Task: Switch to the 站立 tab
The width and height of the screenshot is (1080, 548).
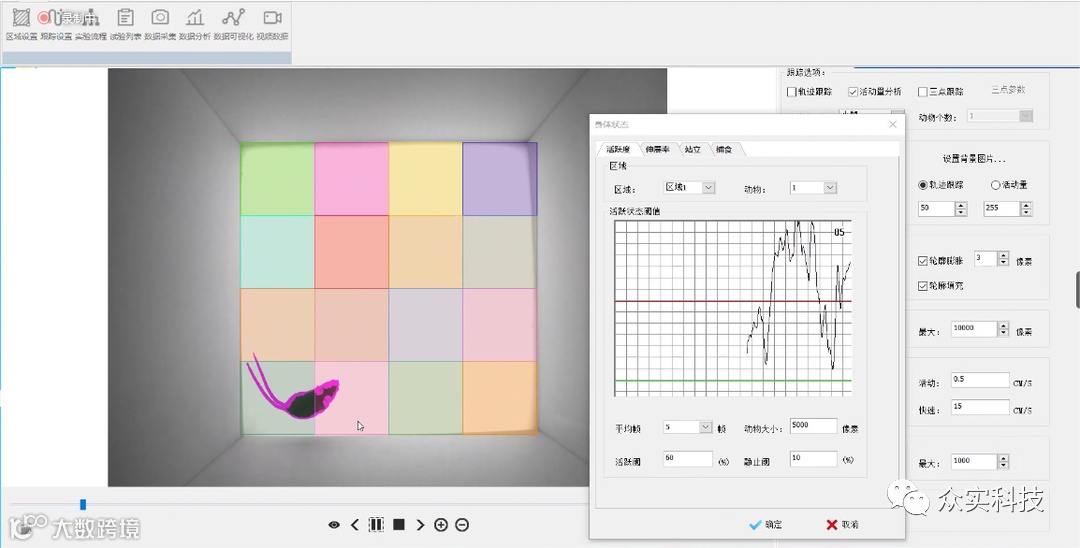Action: tap(693, 149)
